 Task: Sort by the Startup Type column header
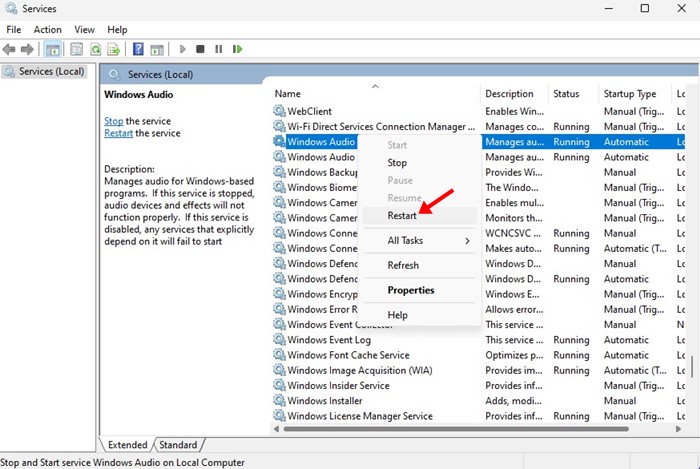[630, 94]
